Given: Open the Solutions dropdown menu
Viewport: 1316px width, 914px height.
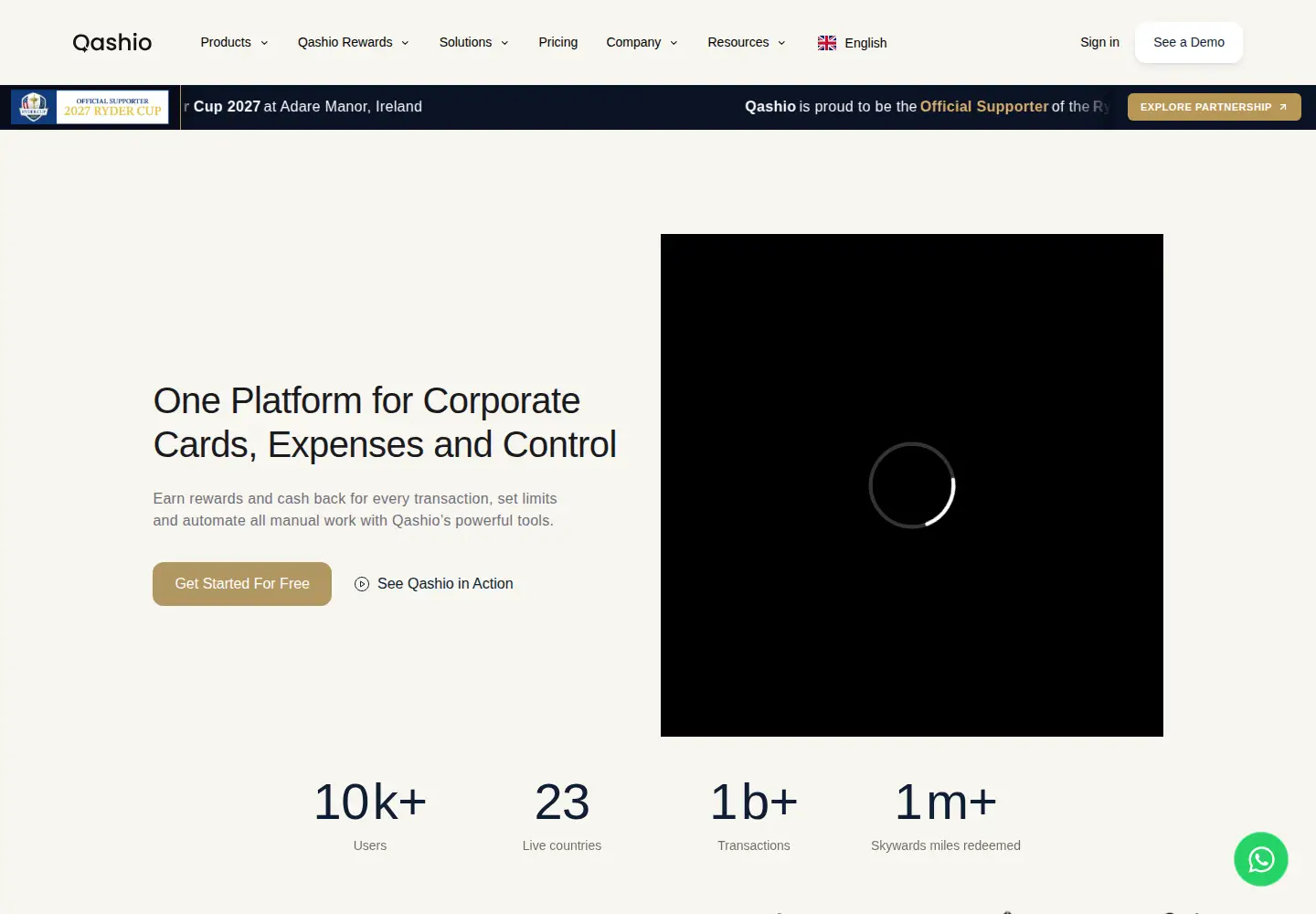Looking at the screenshot, I should pos(474,42).
